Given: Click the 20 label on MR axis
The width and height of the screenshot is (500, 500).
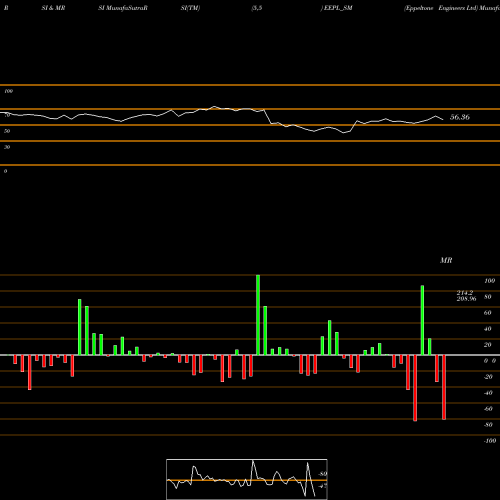Looking at the screenshot, I should [487, 345].
